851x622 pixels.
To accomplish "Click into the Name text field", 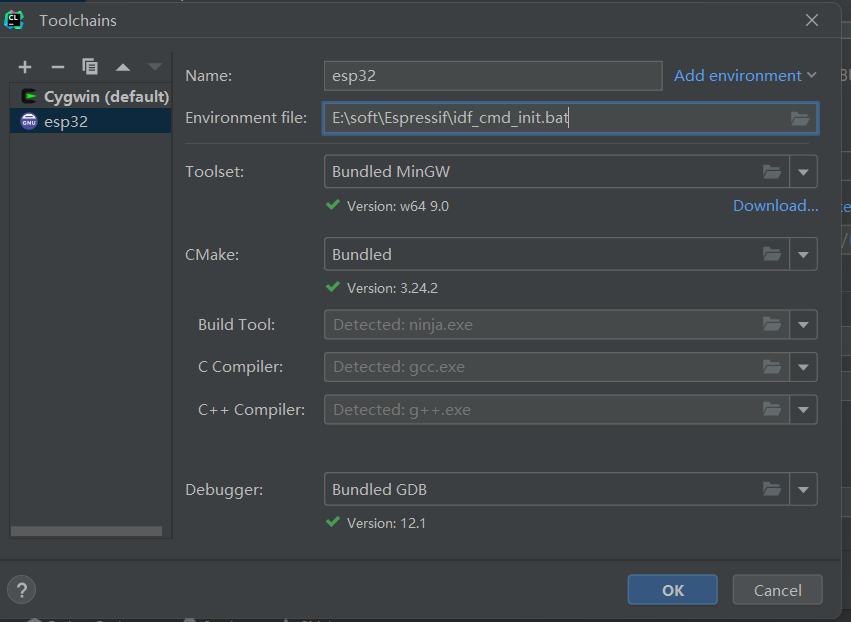I will [493, 76].
